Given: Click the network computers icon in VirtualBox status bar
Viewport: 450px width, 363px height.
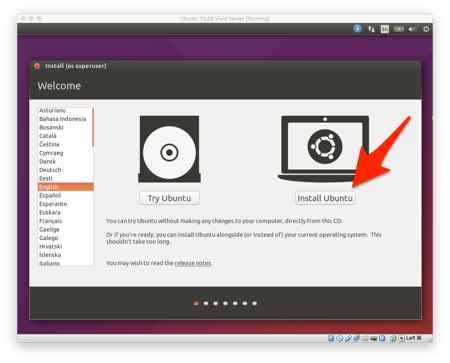Looking at the screenshot, I should pos(357,338).
